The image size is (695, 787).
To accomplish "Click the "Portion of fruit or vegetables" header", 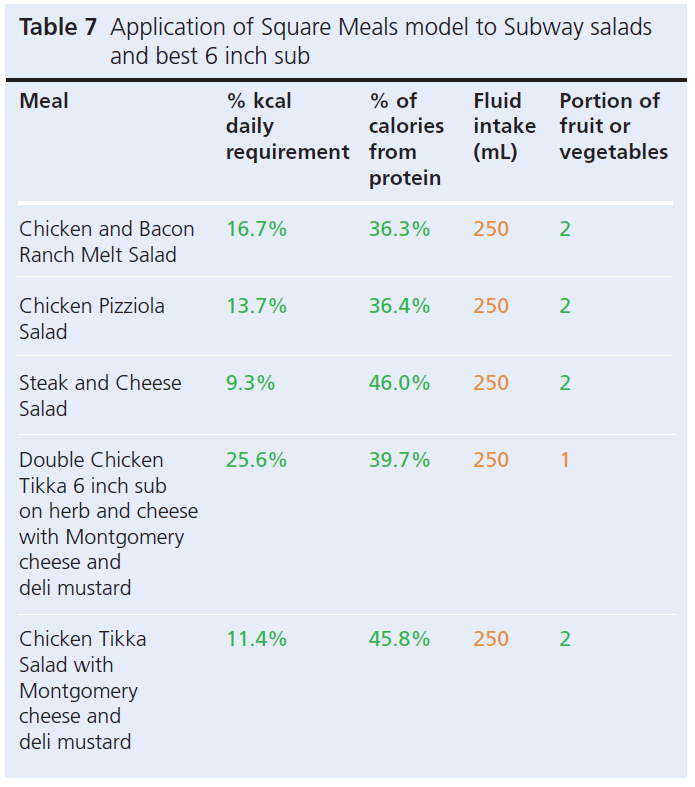I will point(613,127).
